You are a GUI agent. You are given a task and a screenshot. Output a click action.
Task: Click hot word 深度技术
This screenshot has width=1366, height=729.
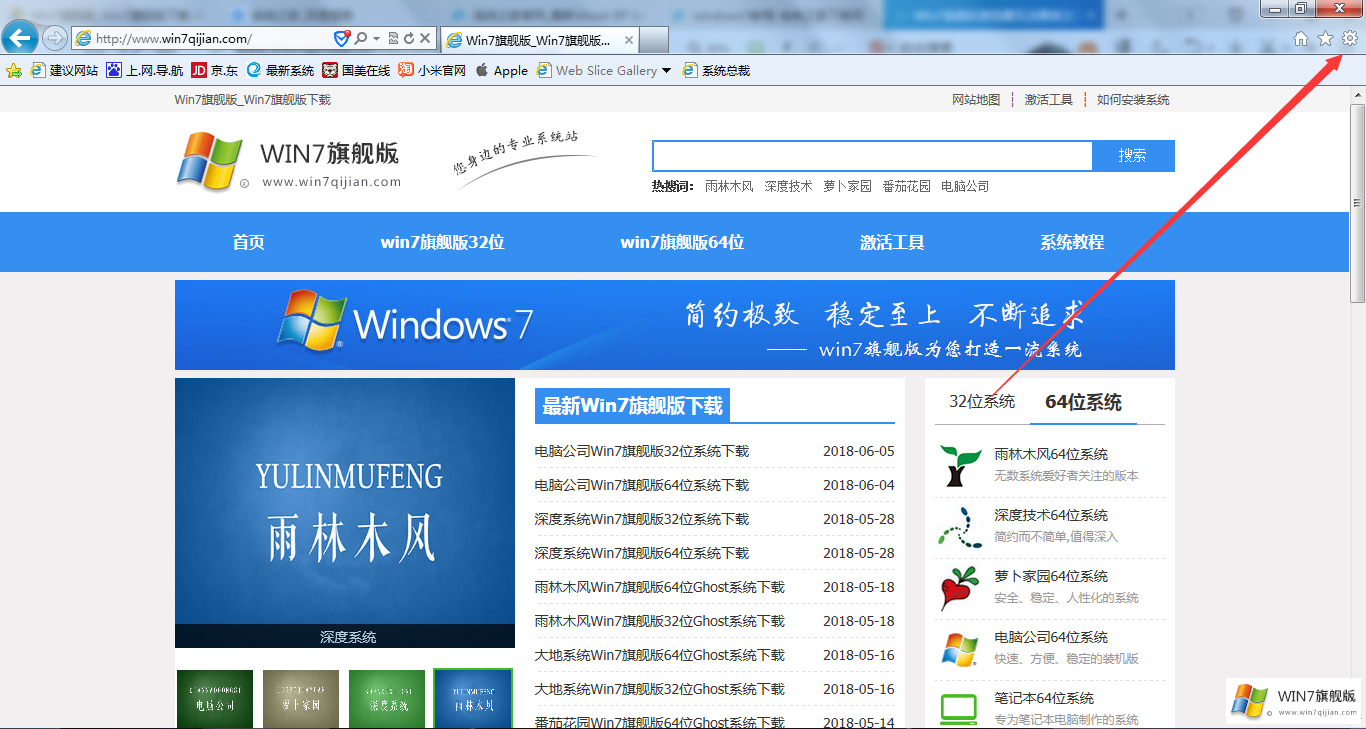788,186
